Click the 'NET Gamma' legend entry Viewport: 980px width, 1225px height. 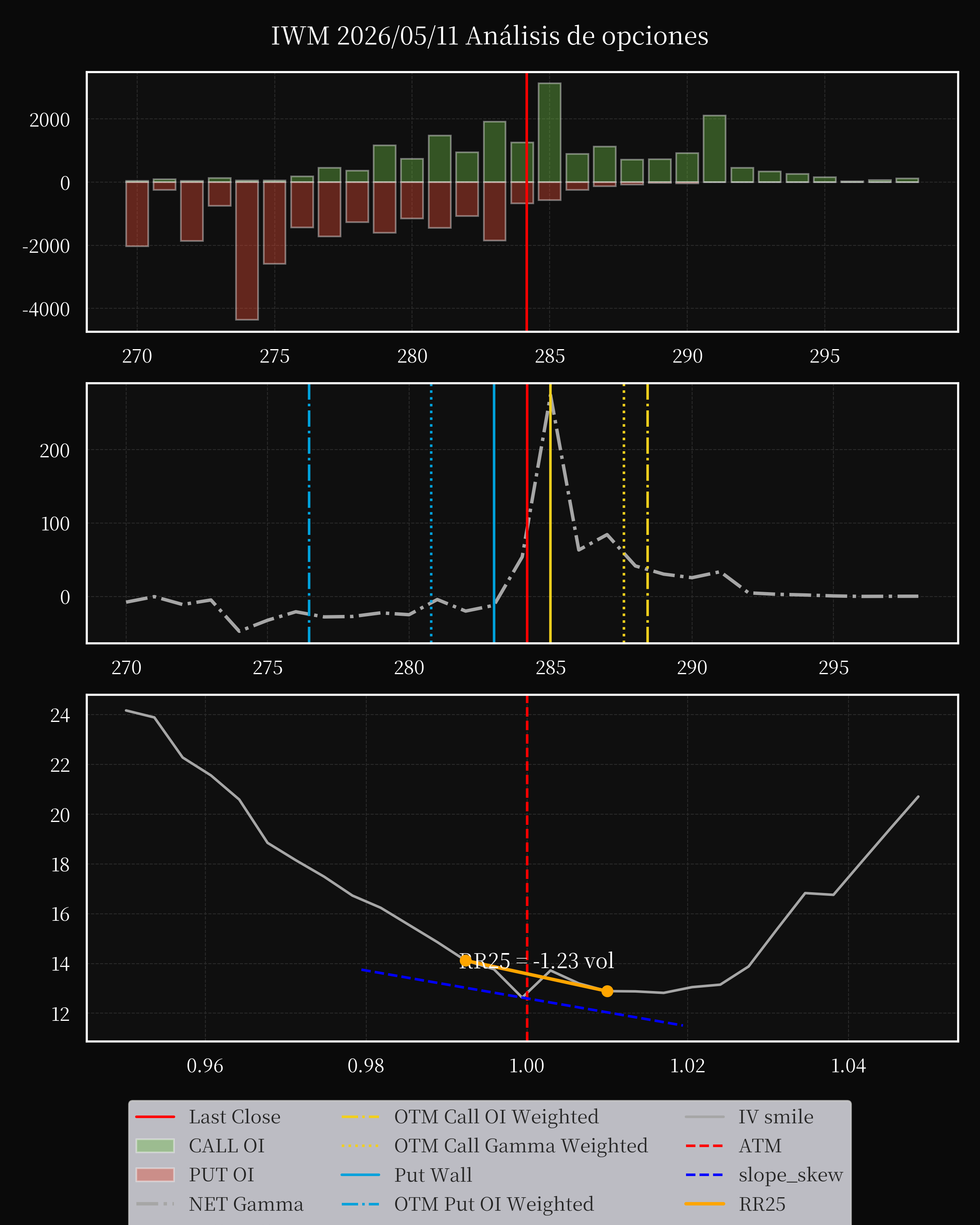tap(219, 1204)
